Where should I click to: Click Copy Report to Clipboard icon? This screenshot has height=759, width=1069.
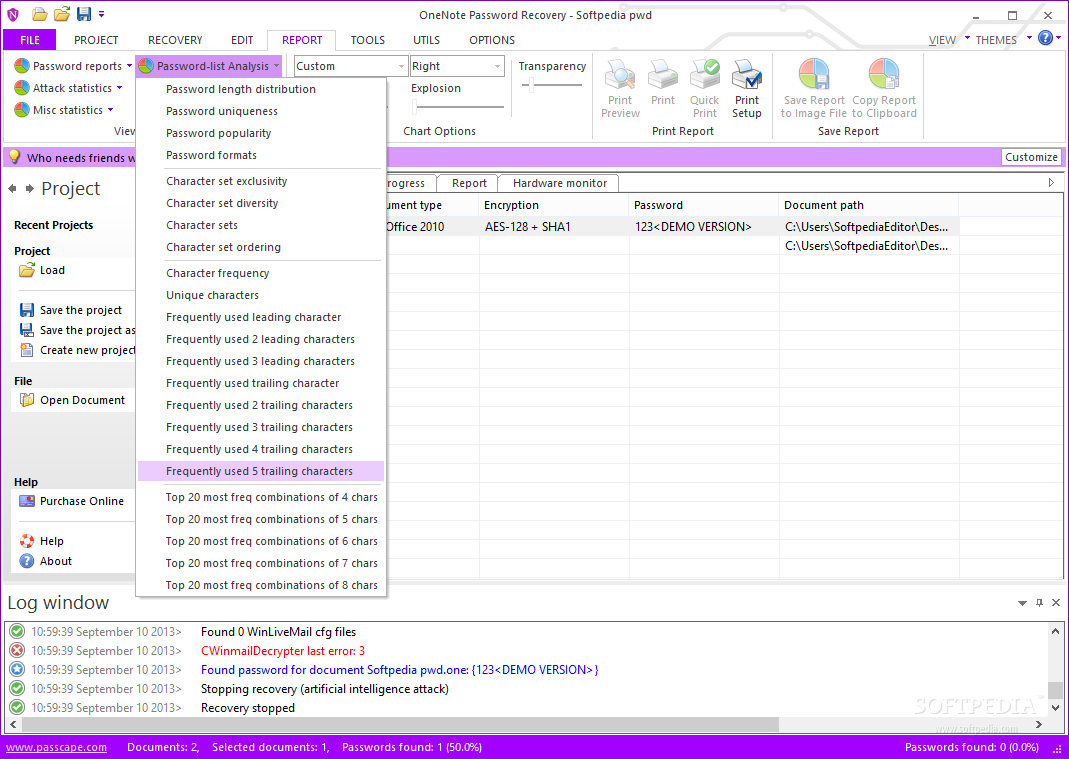tap(884, 74)
